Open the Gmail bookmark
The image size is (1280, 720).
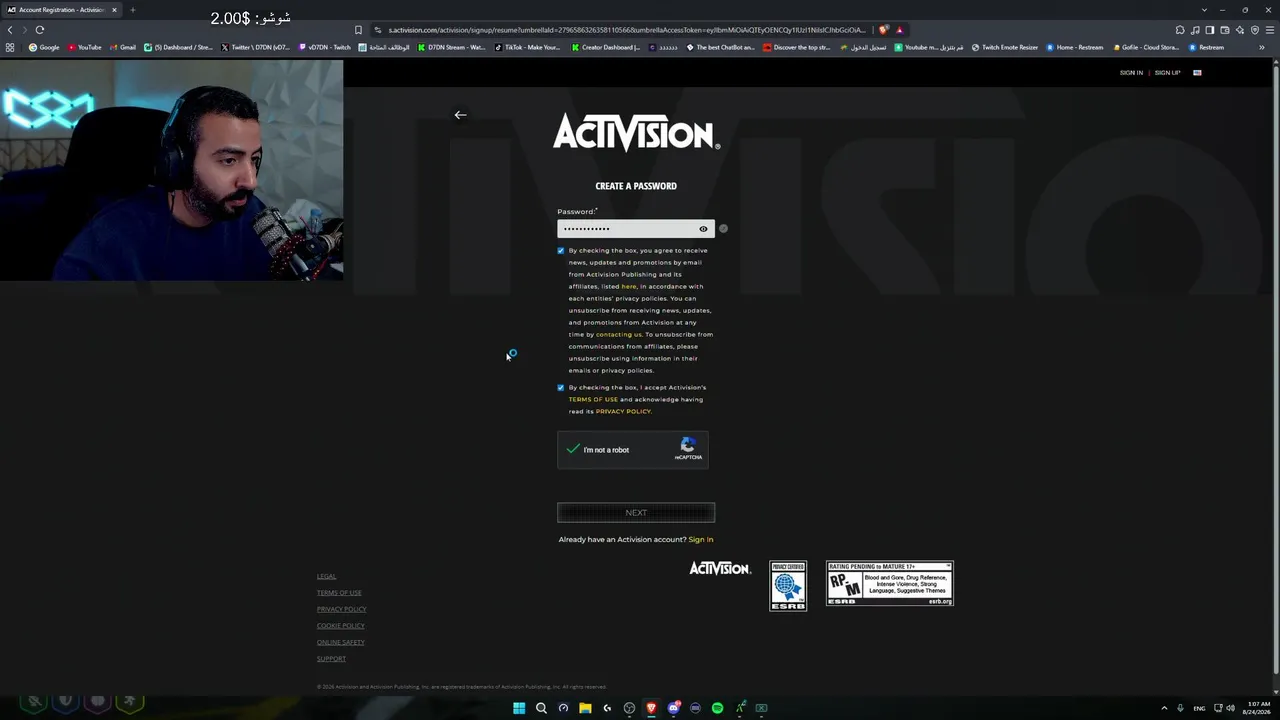click(x=123, y=47)
